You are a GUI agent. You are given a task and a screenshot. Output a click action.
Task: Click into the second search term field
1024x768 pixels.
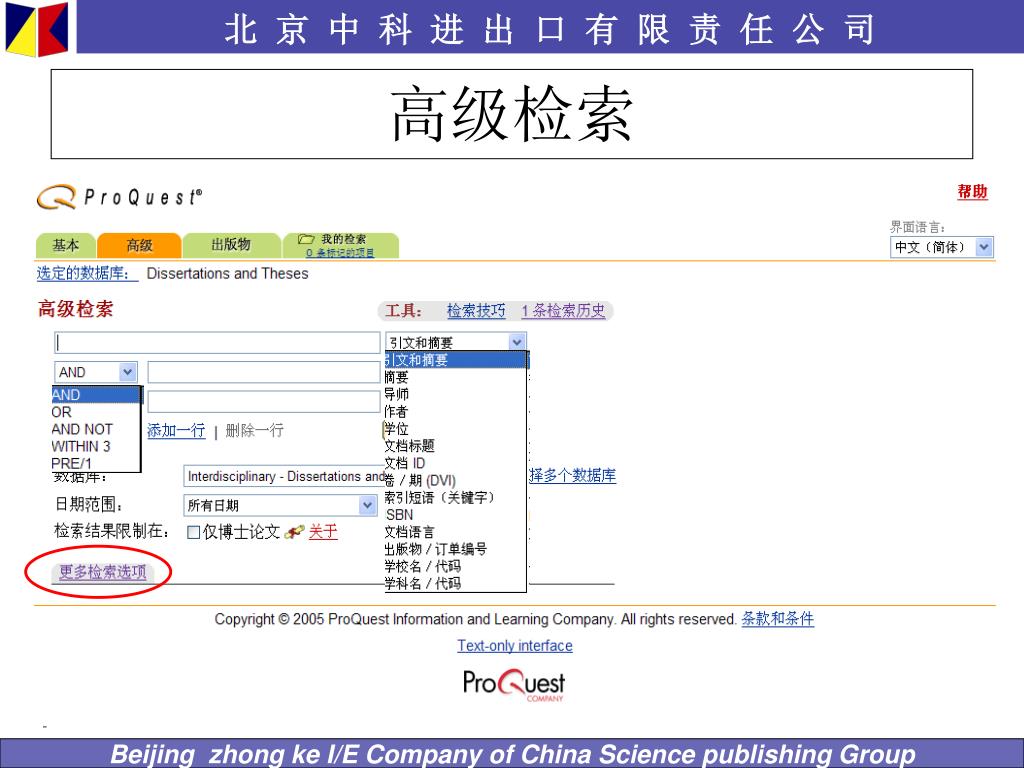point(264,372)
